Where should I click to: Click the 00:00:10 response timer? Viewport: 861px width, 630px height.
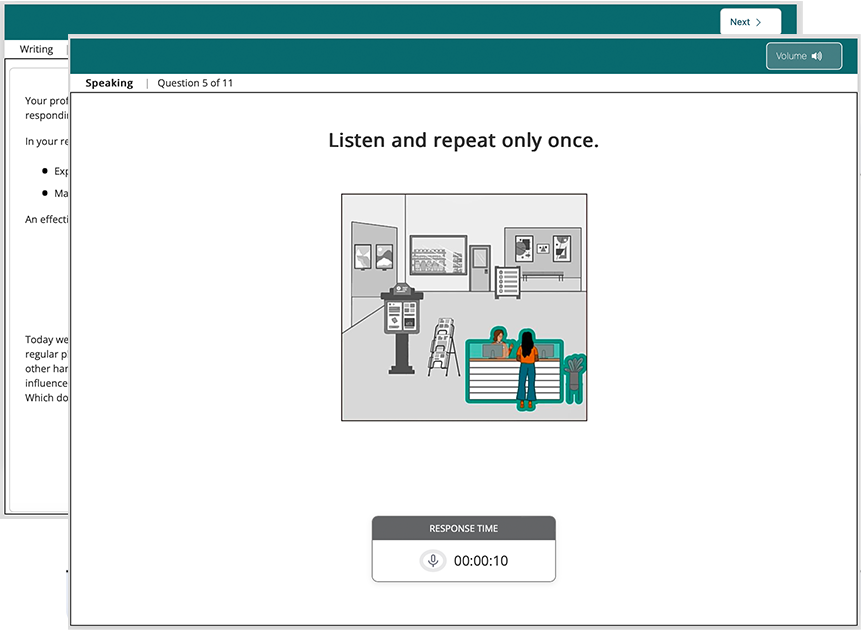coord(481,561)
